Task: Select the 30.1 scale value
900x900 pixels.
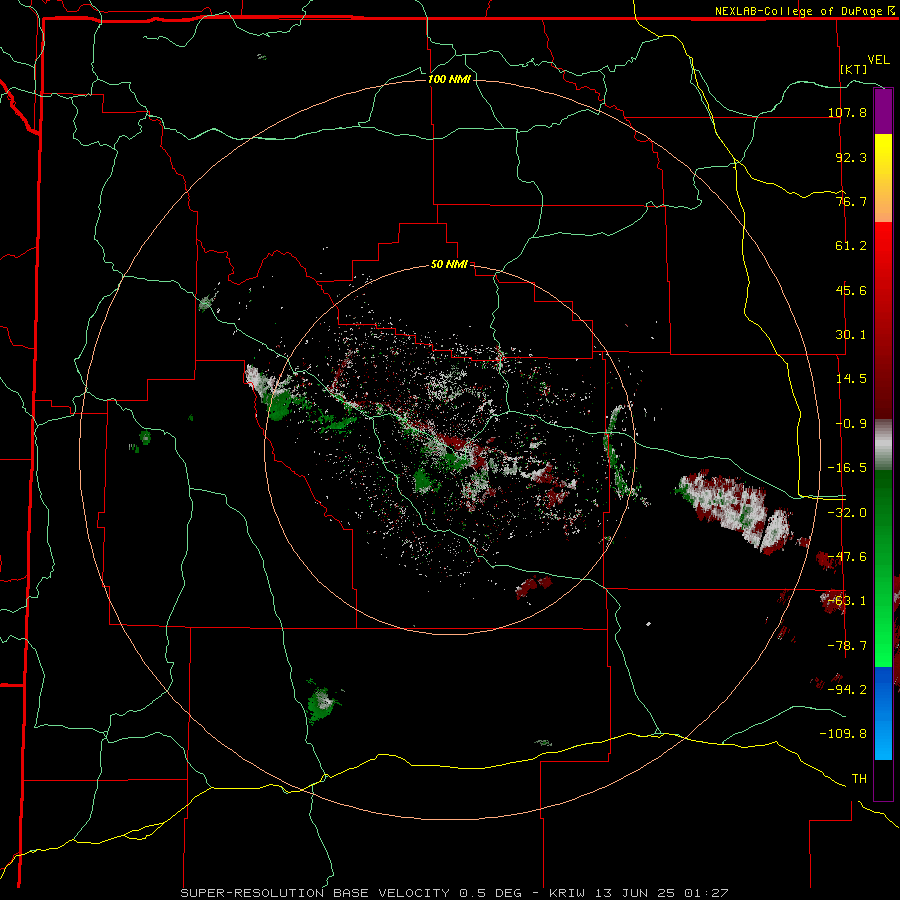Action: 851,335
